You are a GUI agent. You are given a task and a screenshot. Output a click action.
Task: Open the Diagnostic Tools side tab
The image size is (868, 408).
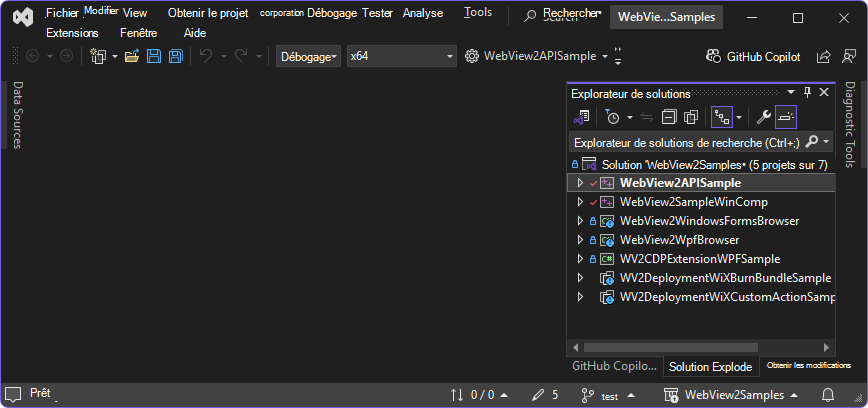pos(850,125)
